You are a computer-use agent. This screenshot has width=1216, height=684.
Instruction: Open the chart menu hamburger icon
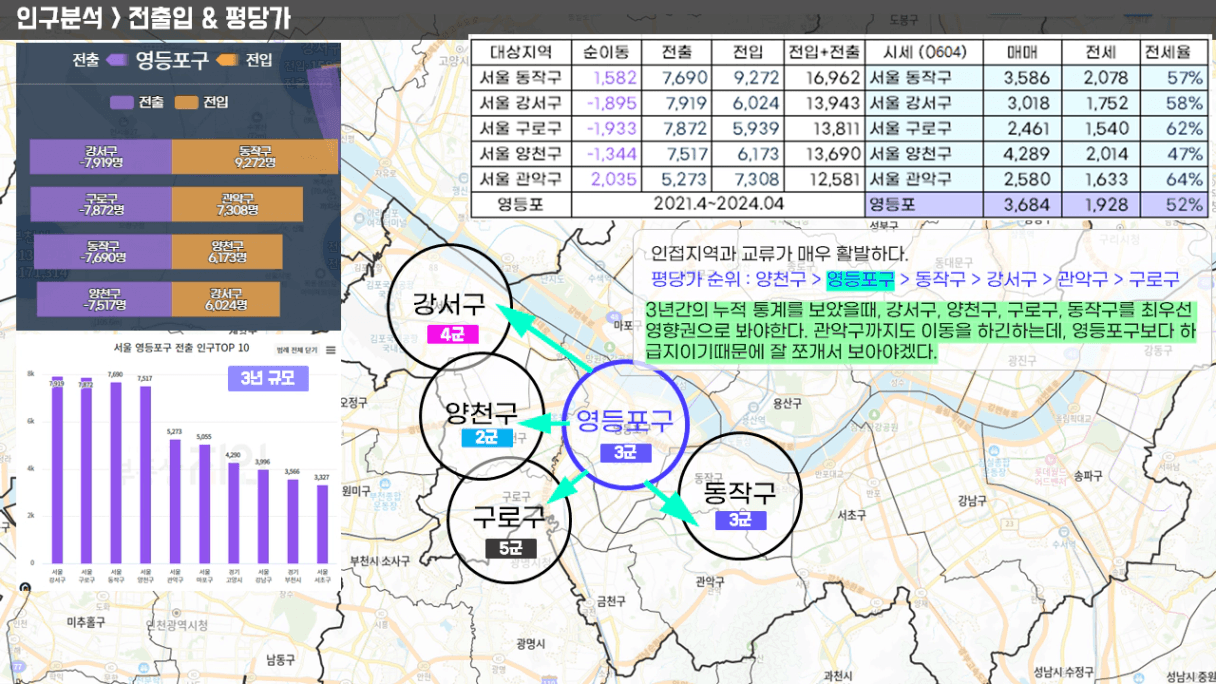click(331, 350)
